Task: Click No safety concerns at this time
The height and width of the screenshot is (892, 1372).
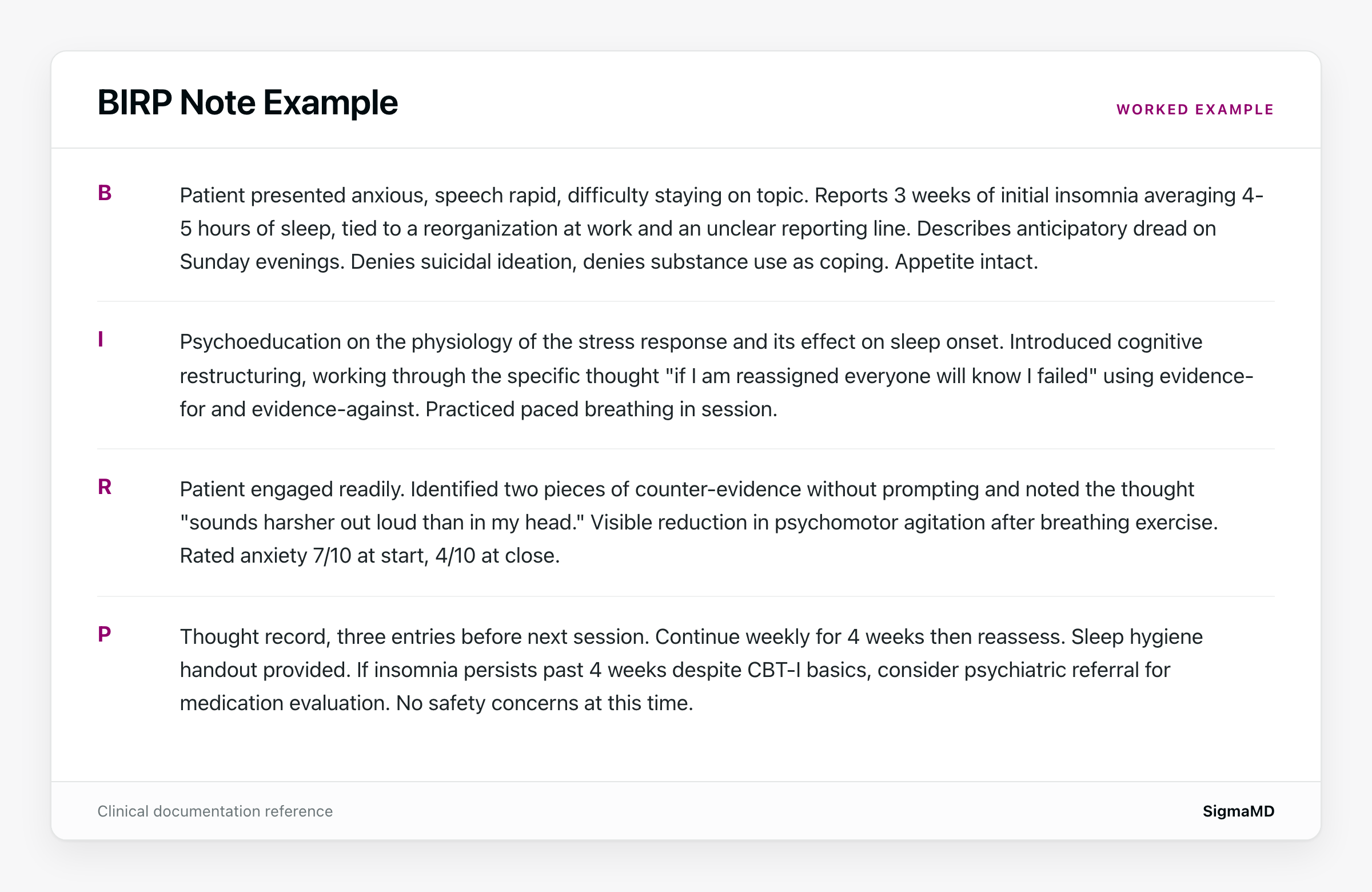Action: (x=544, y=703)
